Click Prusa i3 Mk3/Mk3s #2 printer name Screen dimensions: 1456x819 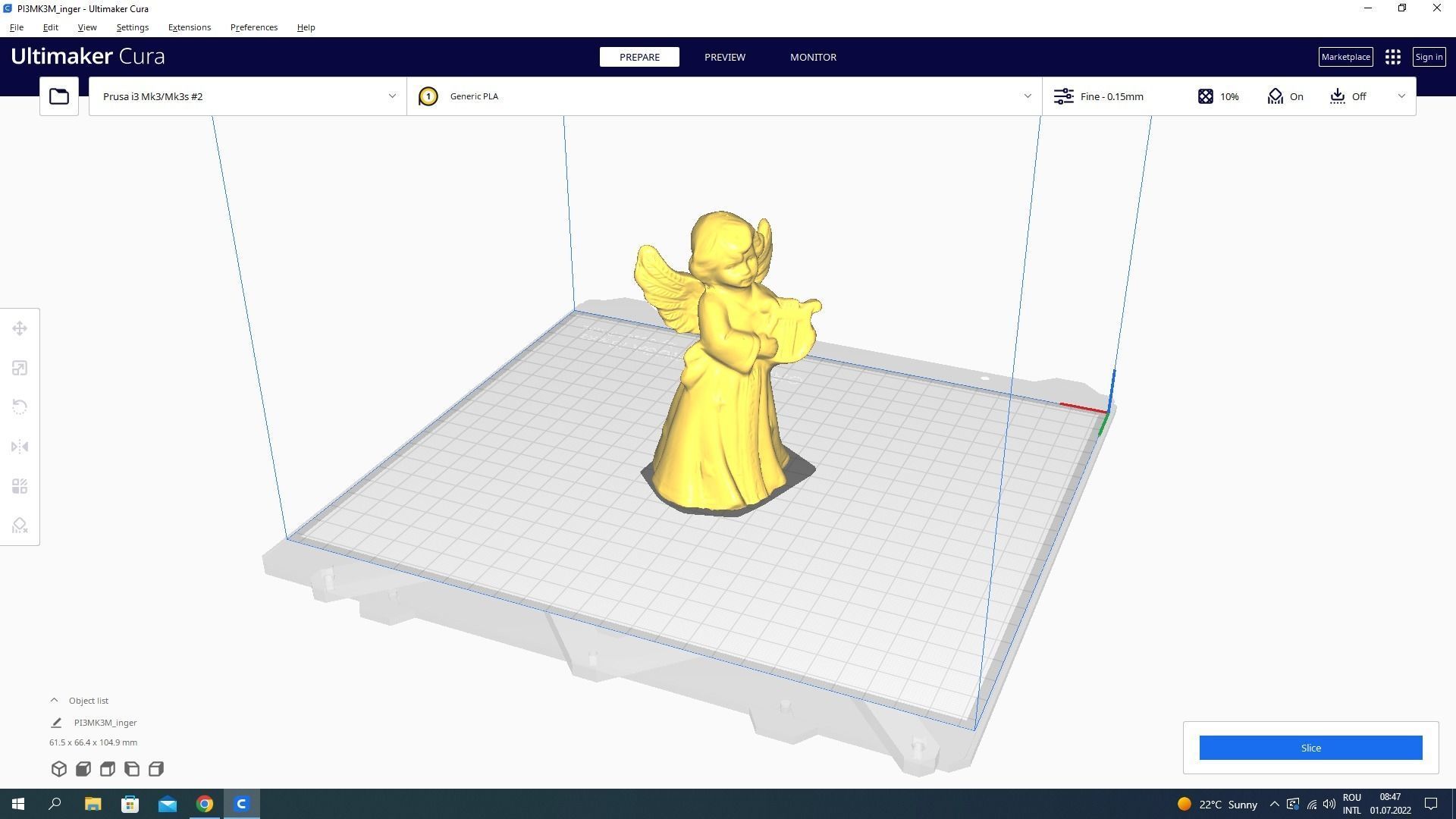coord(152,96)
